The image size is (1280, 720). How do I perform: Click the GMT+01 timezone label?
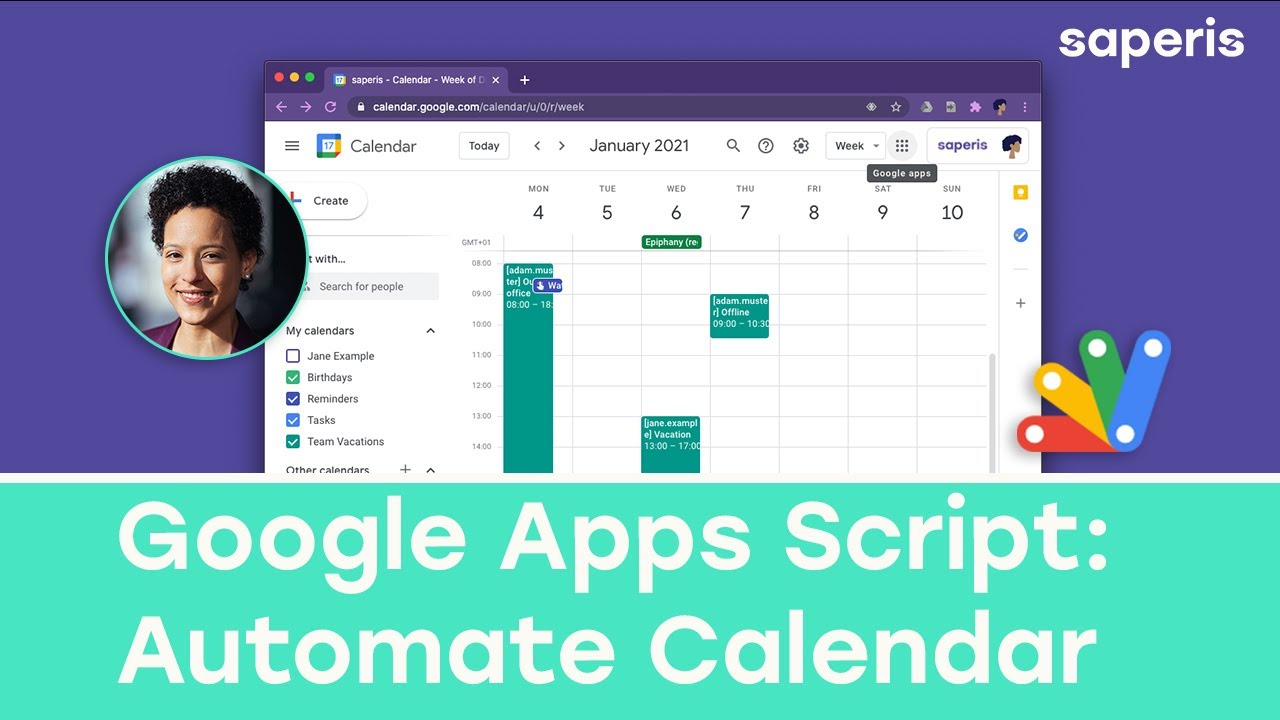[x=476, y=242]
